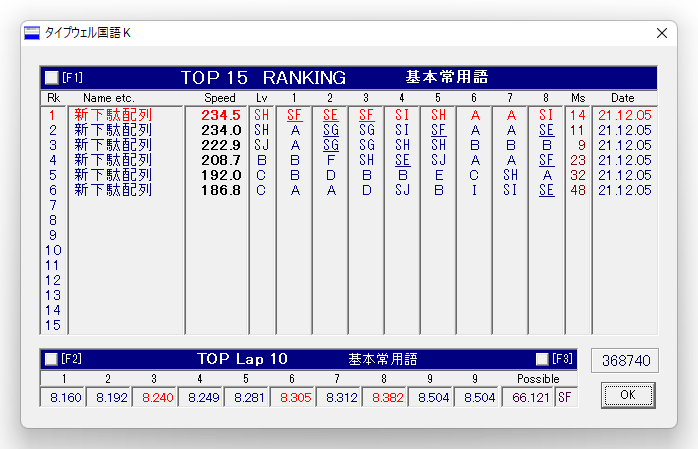Click the red 新下駄配列 name in rank 1
Image resolution: width=698 pixels, height=449 pixels.
113,115
